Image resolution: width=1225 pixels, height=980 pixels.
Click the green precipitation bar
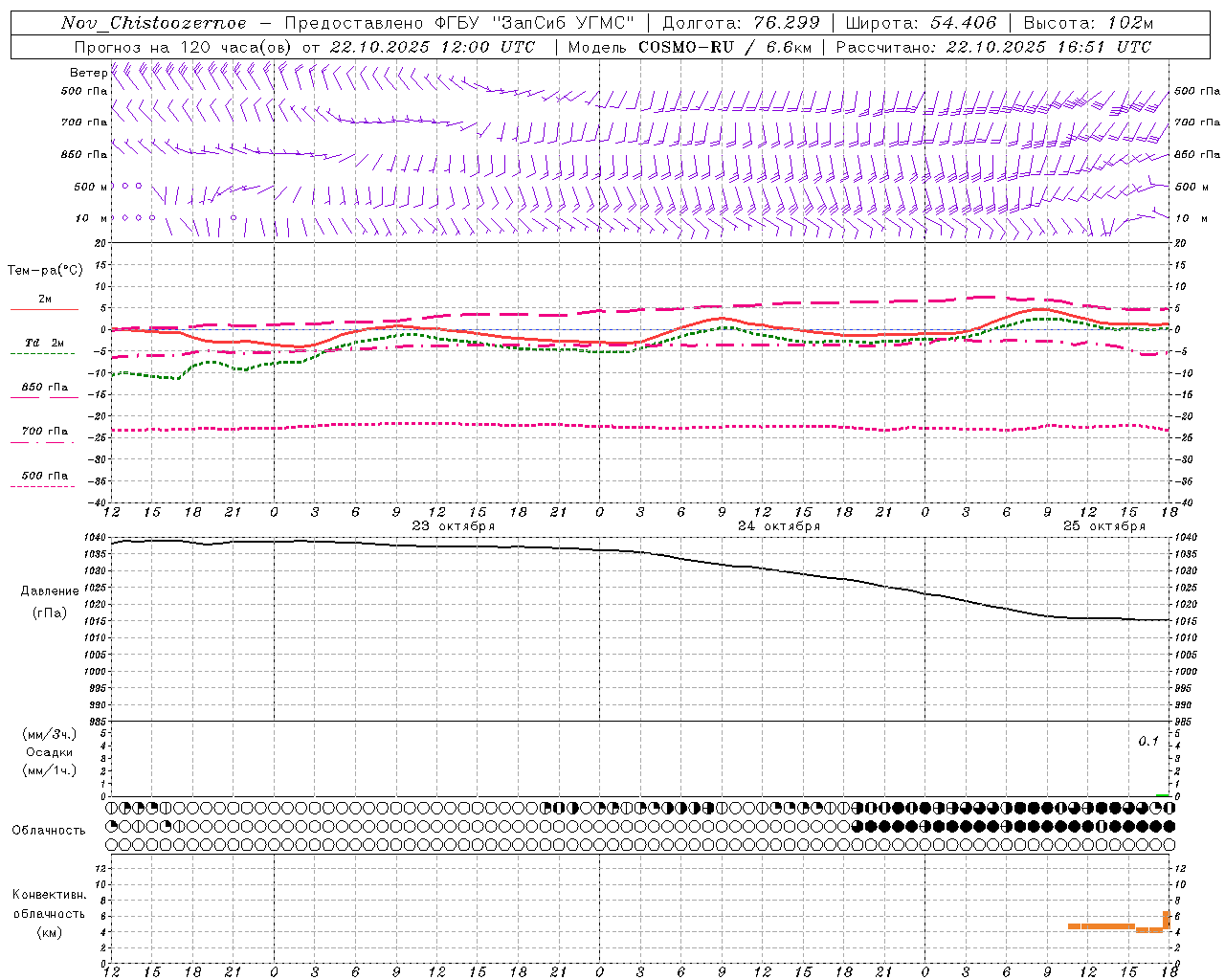point(1163,795)
